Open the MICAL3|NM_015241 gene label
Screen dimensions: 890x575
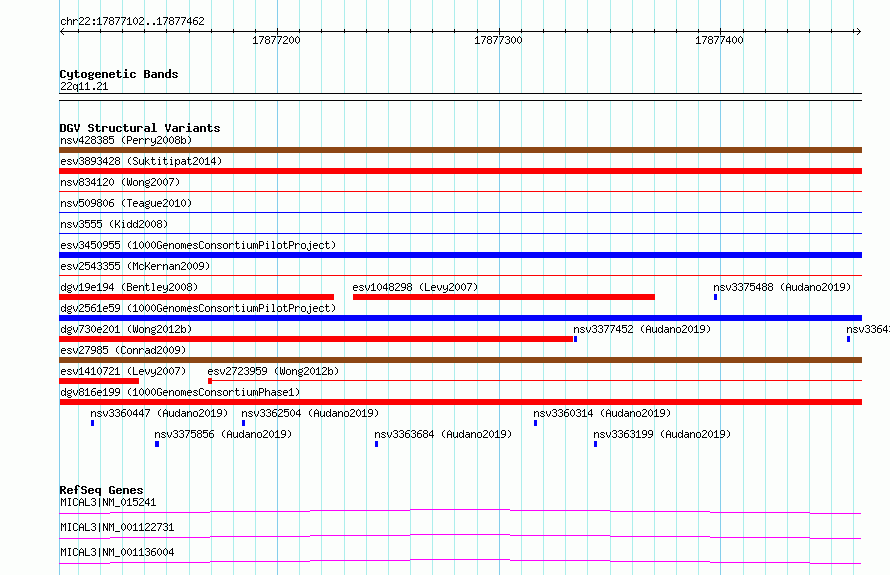108,502
